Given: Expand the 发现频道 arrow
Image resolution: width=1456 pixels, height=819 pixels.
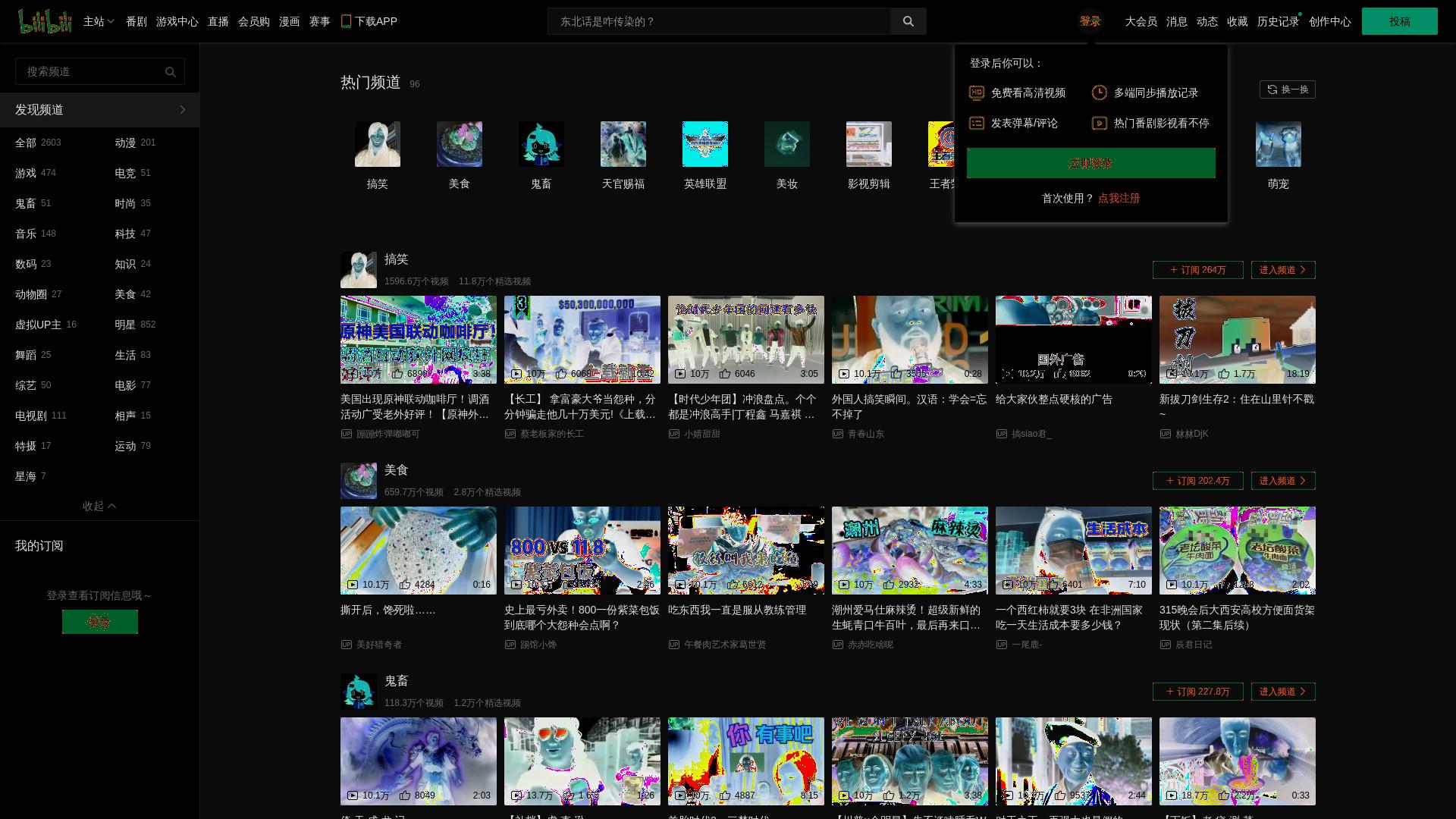Looking at the screenshot, I should [183, 110].
